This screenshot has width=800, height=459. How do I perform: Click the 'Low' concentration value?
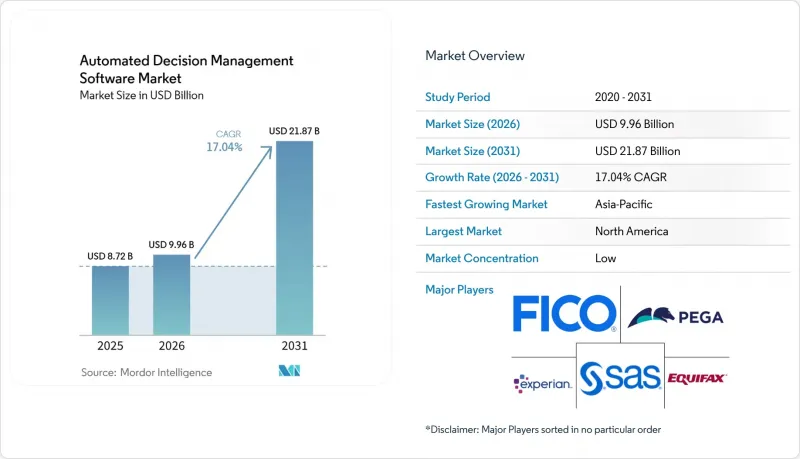(606, 258)
